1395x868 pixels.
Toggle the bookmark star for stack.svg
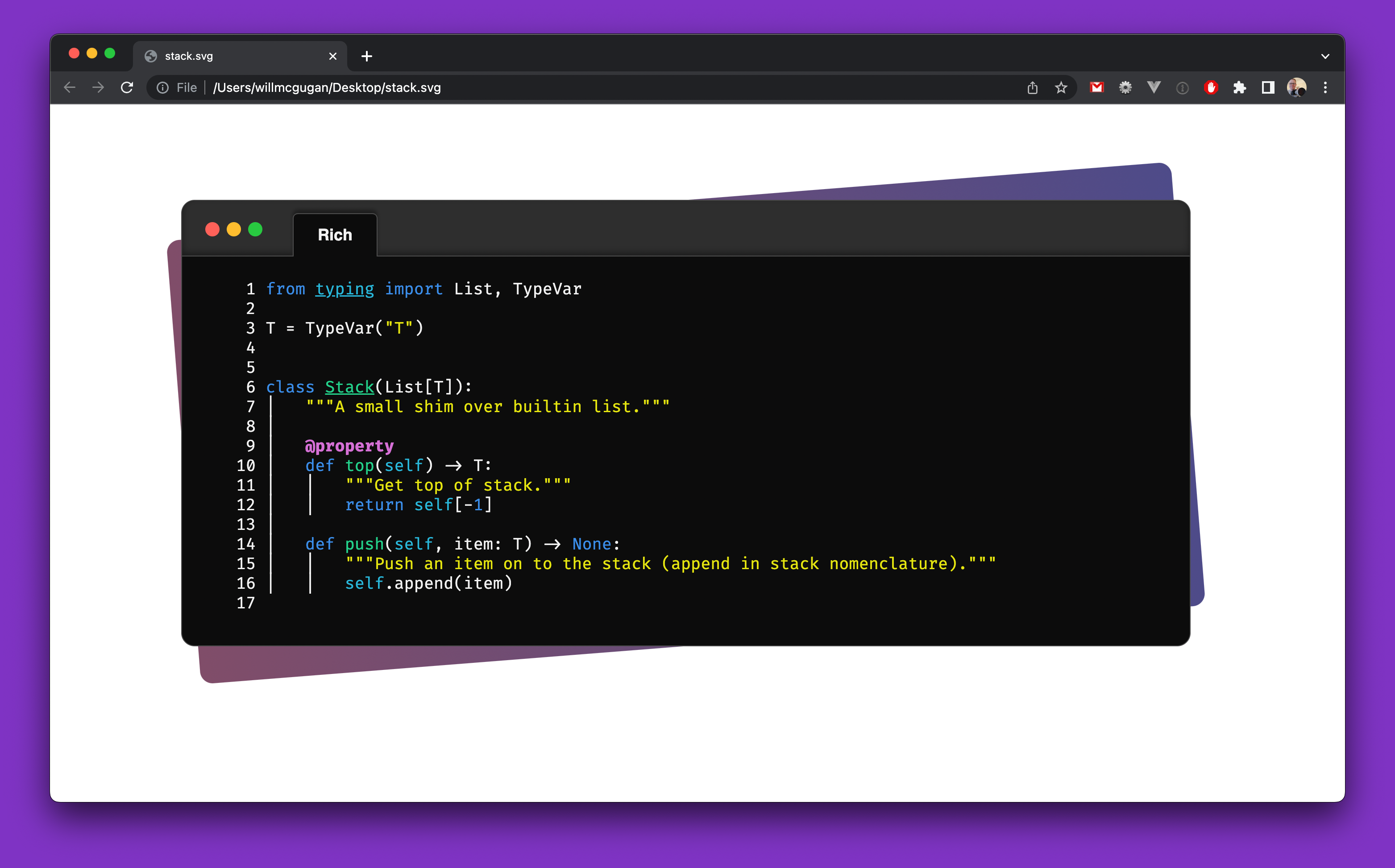pos(1061,87)
